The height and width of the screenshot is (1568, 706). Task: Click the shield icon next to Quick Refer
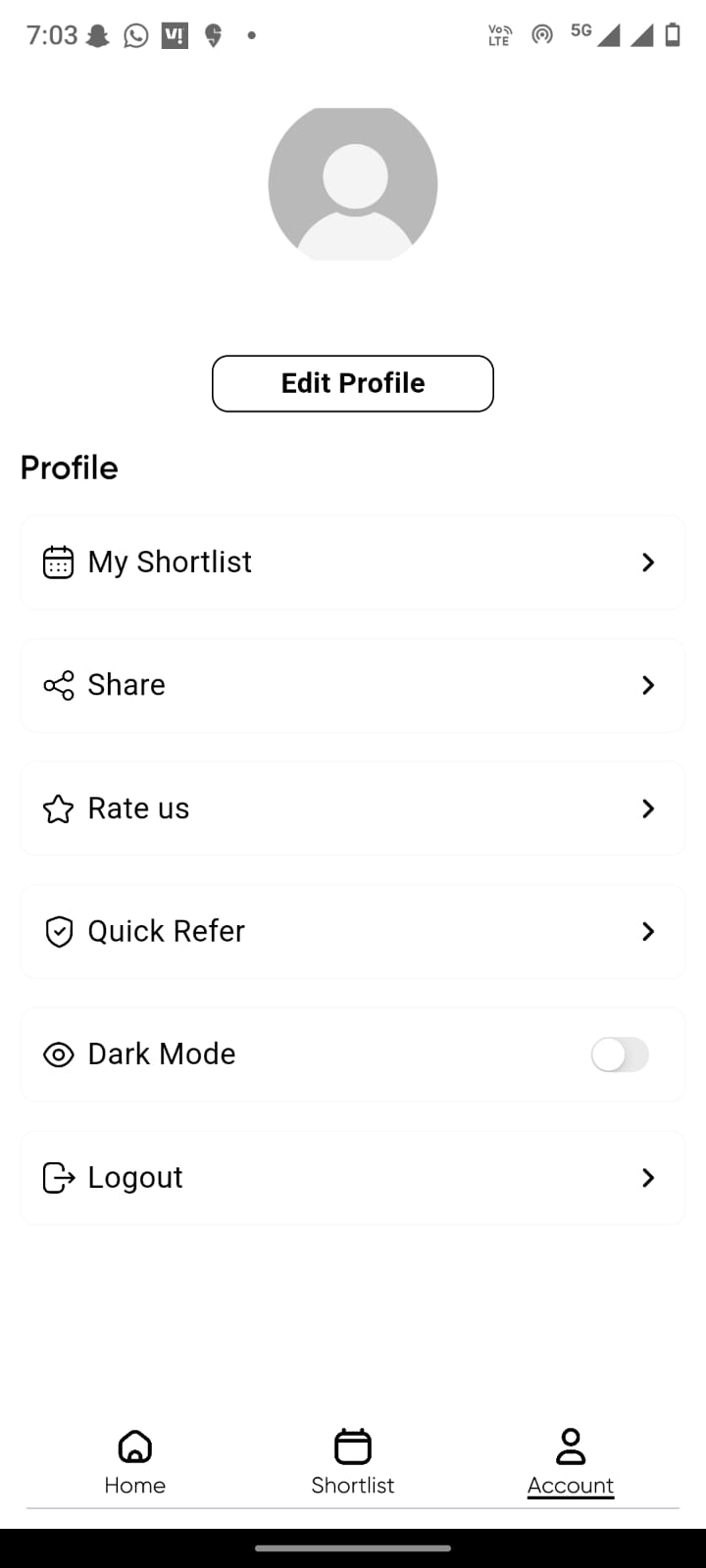click(x=59, y=931)
